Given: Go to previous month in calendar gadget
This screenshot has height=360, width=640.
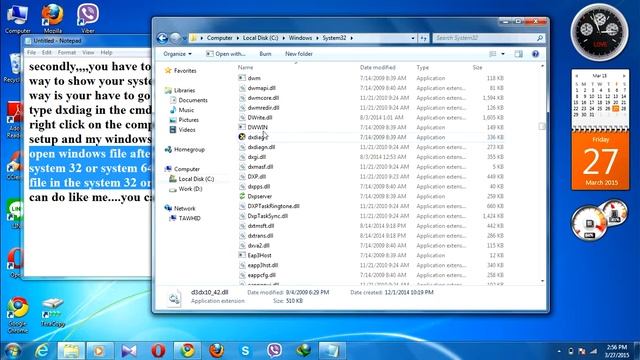Looking at the screenshot, I should click(x=577, y=76).
